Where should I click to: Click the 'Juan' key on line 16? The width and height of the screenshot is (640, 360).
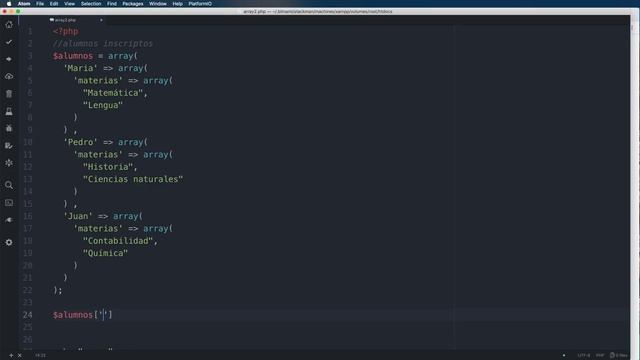click(78, 216)
